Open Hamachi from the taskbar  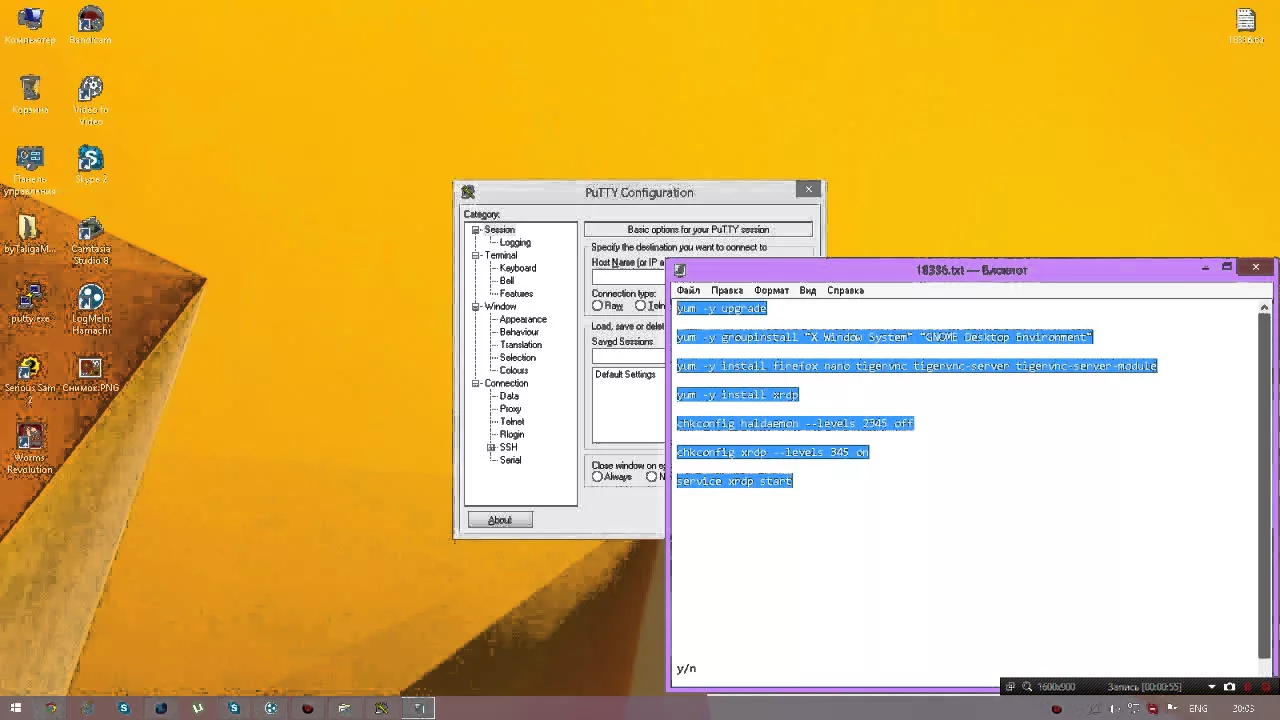[x=271, y=708]
